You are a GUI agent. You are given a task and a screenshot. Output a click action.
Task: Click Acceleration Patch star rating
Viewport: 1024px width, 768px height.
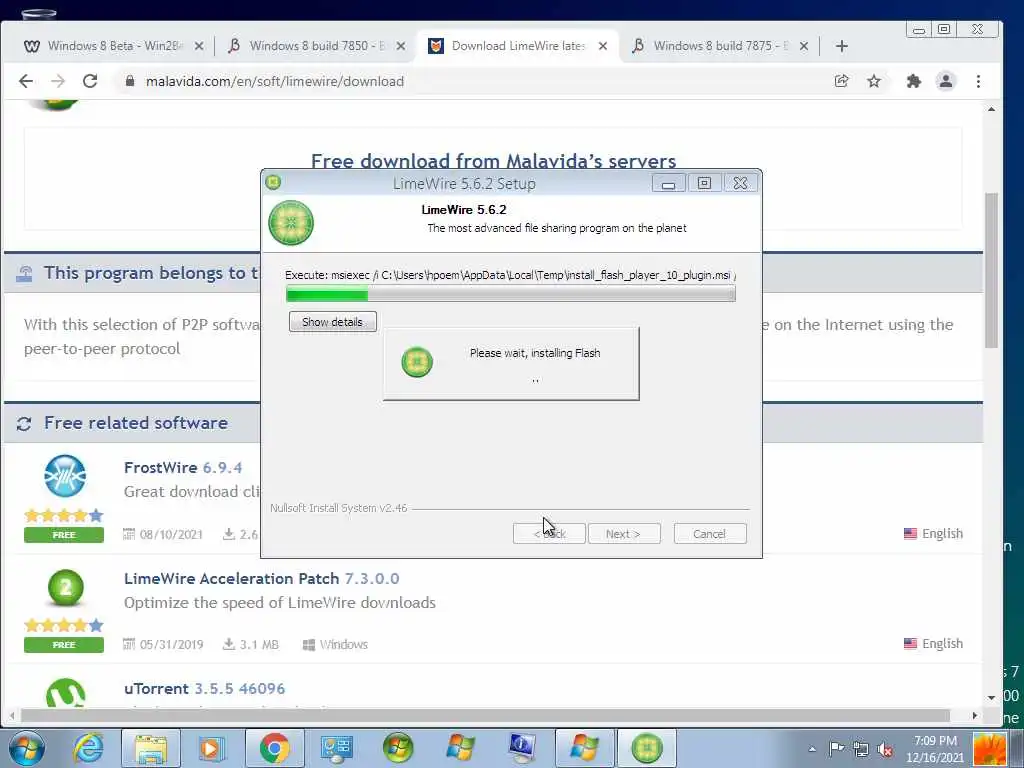pos(64,626)
